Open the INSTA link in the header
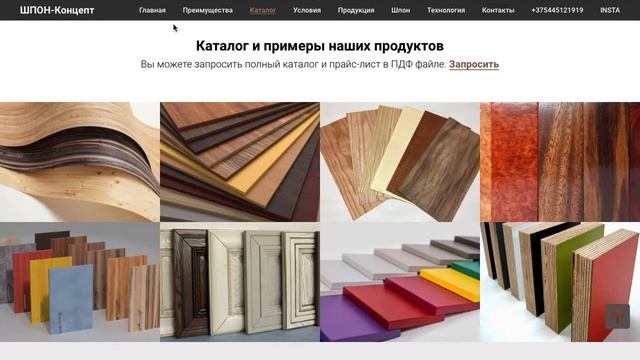This screenshot has height=360, width=640. tap(610, 10)
